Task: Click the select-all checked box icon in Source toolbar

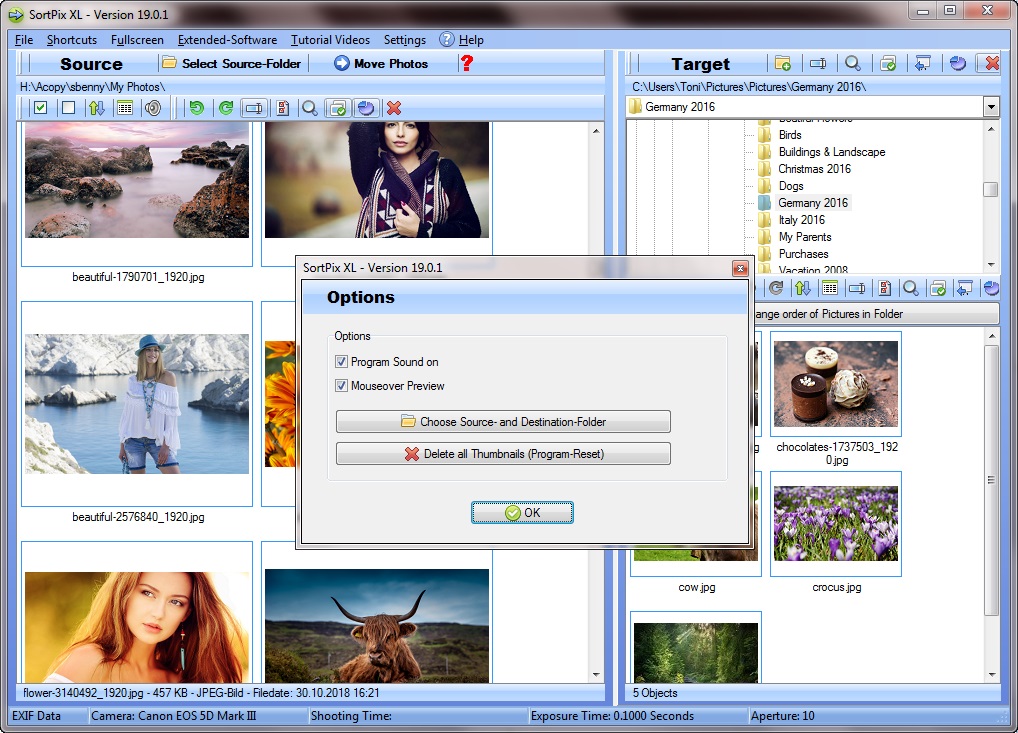Action: pyautogui.click(x=40, y=108)
